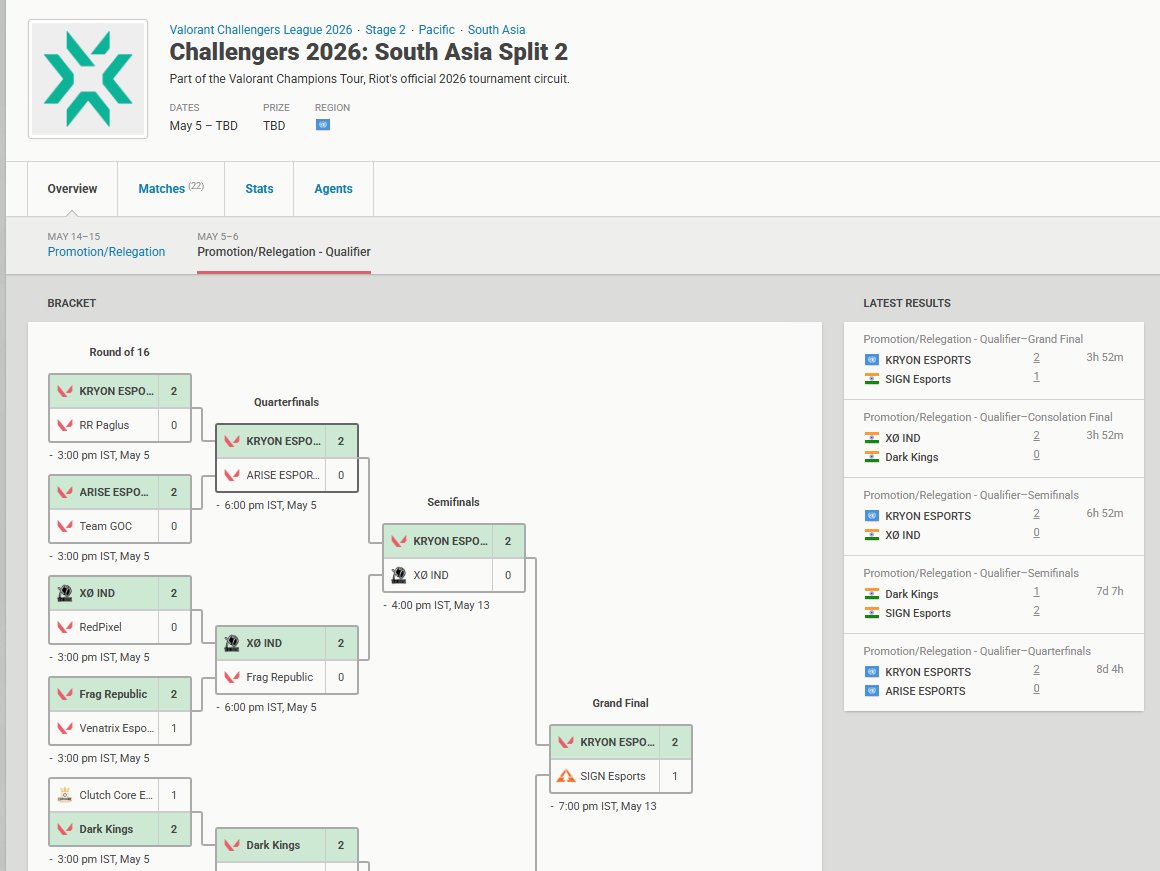Screen dimensions: 1160x871
Task: Select Promotion/Relegation - Qualifier stage tab
Action: [x=284, y=245]
